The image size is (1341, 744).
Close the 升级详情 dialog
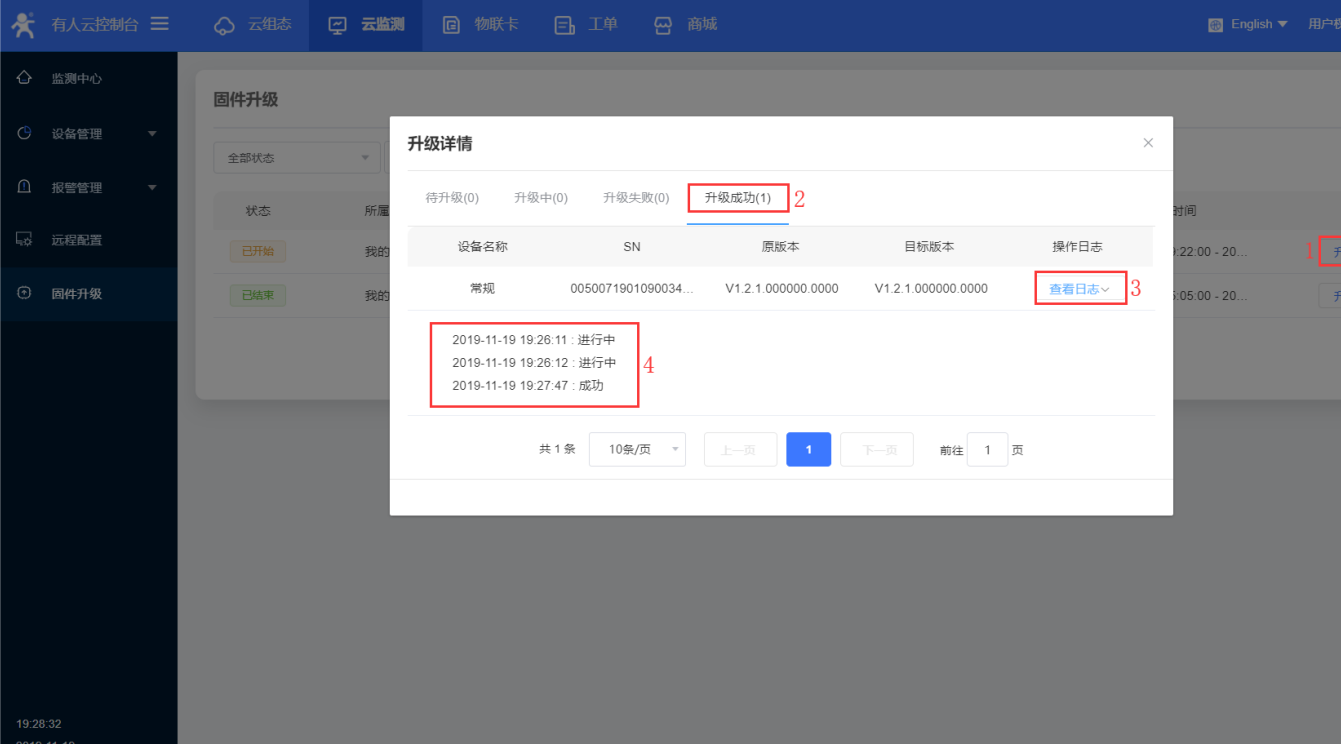click(1148, 143)
